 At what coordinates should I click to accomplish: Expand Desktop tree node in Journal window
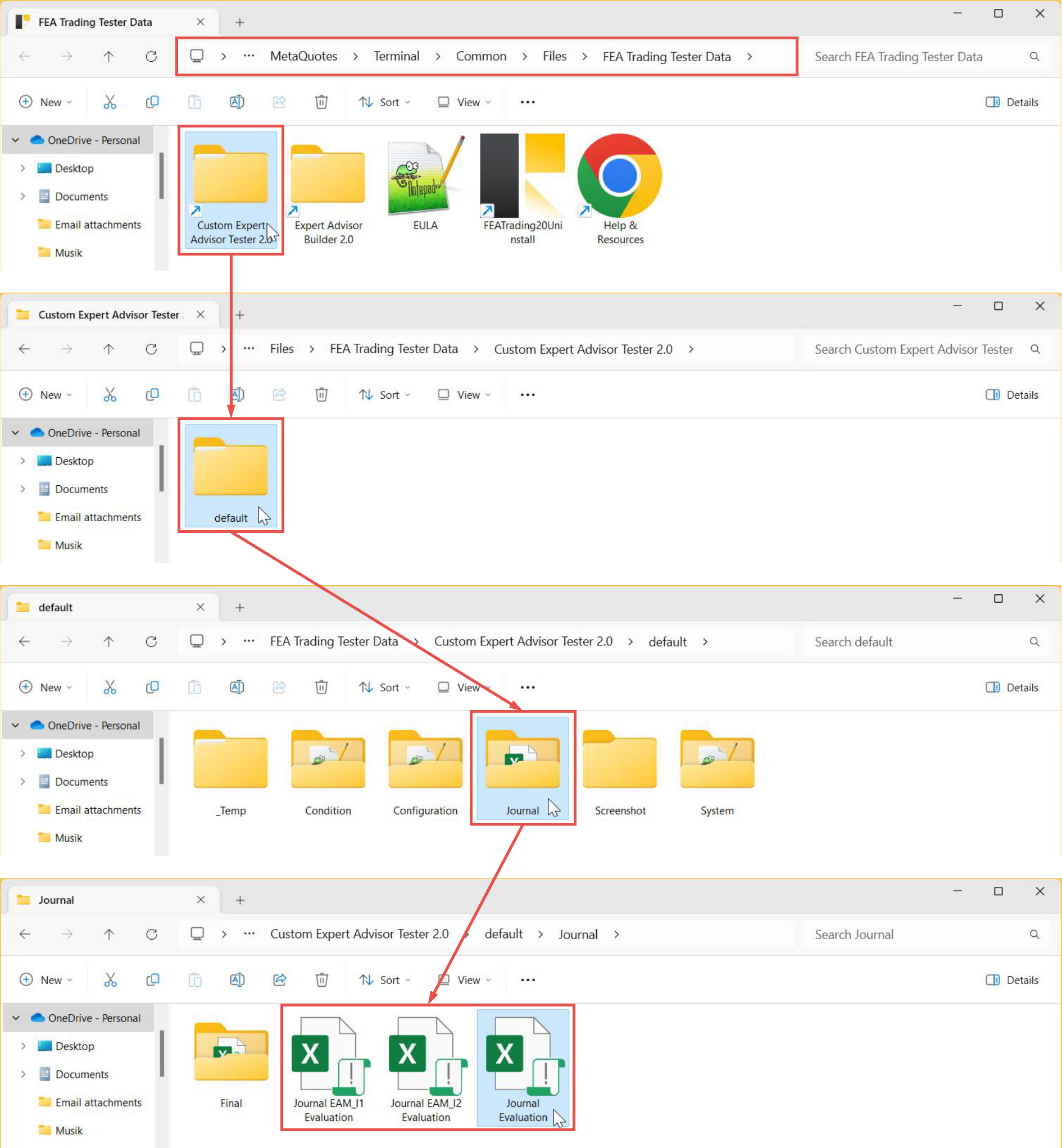(23, 1046)
